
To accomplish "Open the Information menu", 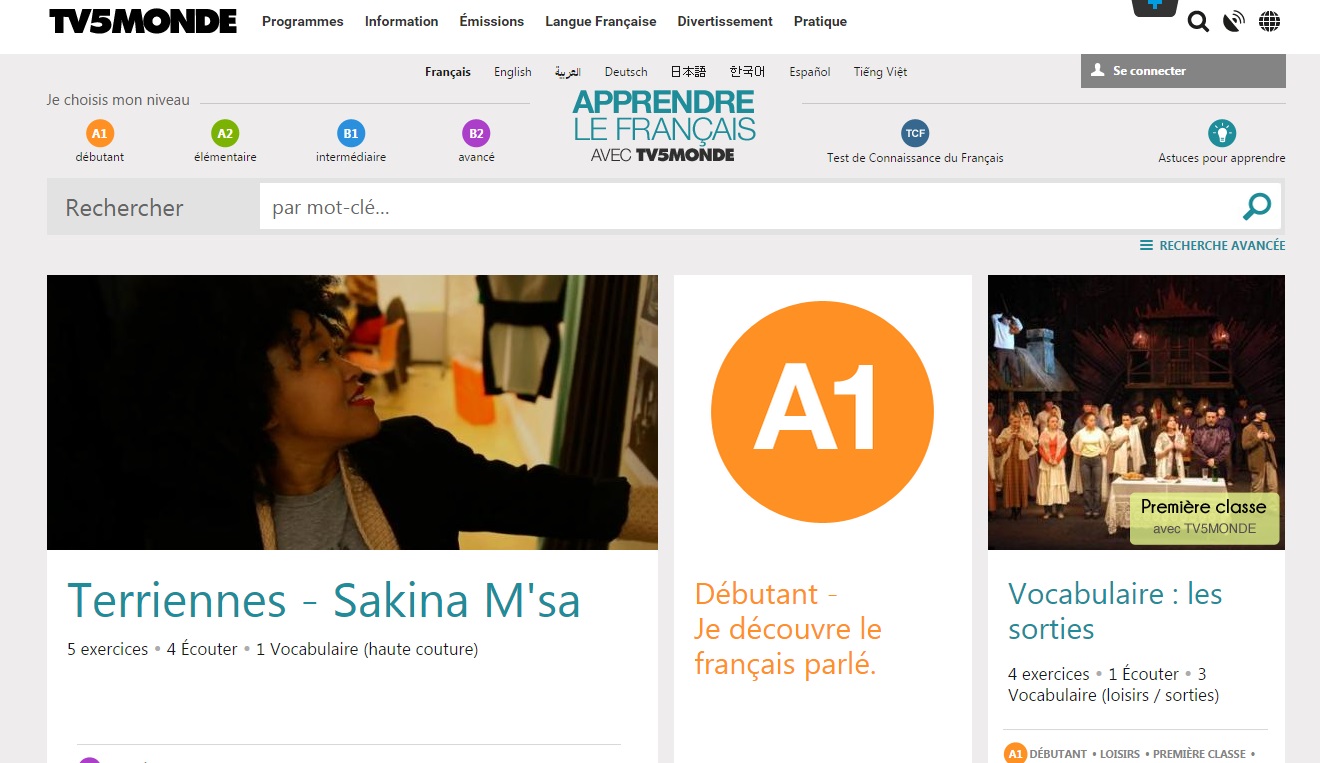I will (401, 21).
